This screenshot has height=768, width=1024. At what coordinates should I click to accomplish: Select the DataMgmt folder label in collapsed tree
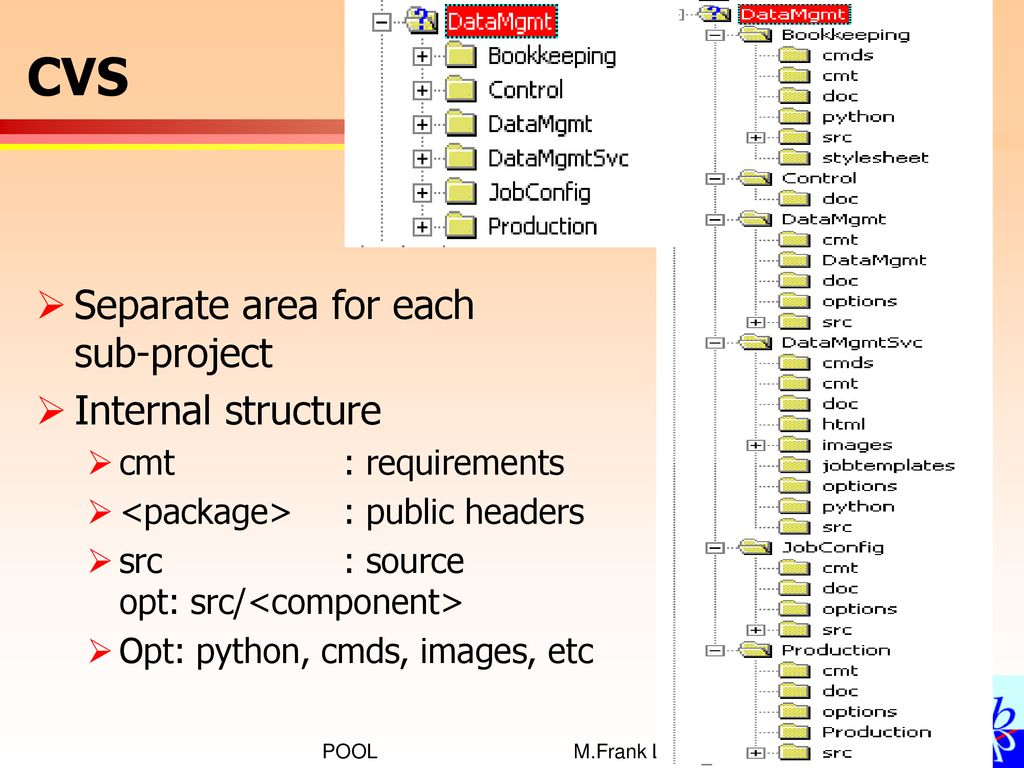click(x=540, y=124)
